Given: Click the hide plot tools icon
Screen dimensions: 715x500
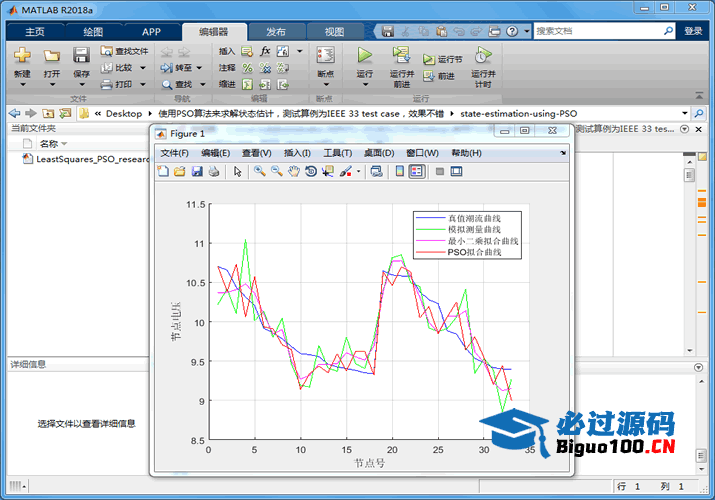Looking at the screenshot, I should click(x=440, y=171).
